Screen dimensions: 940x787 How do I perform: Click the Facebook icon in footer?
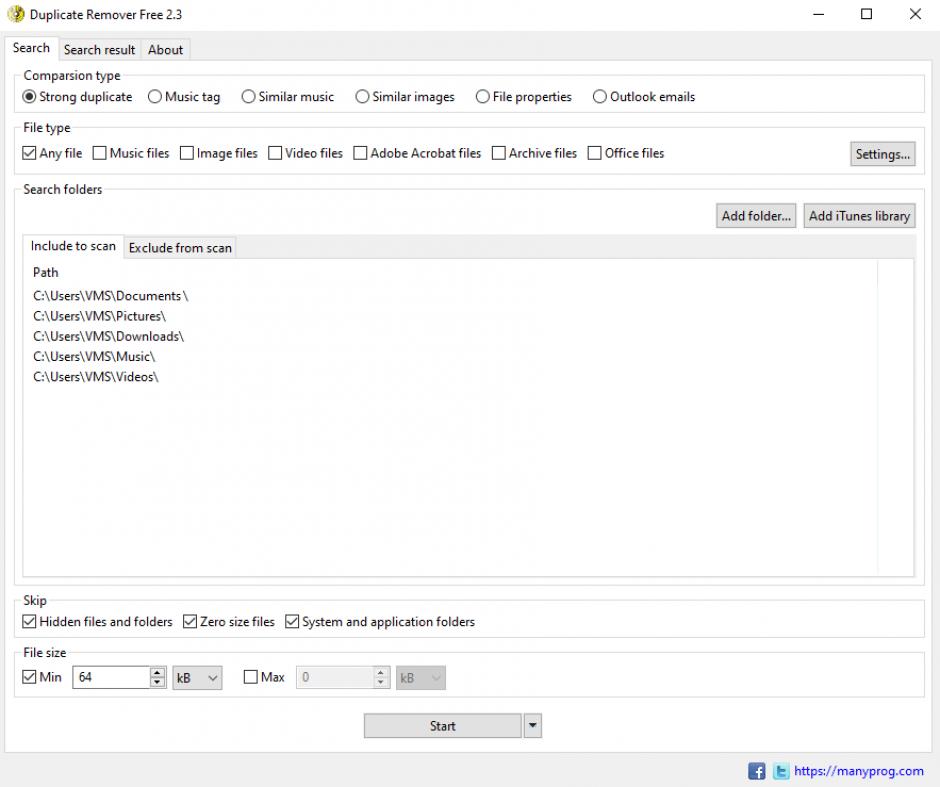tap(757, 771)
